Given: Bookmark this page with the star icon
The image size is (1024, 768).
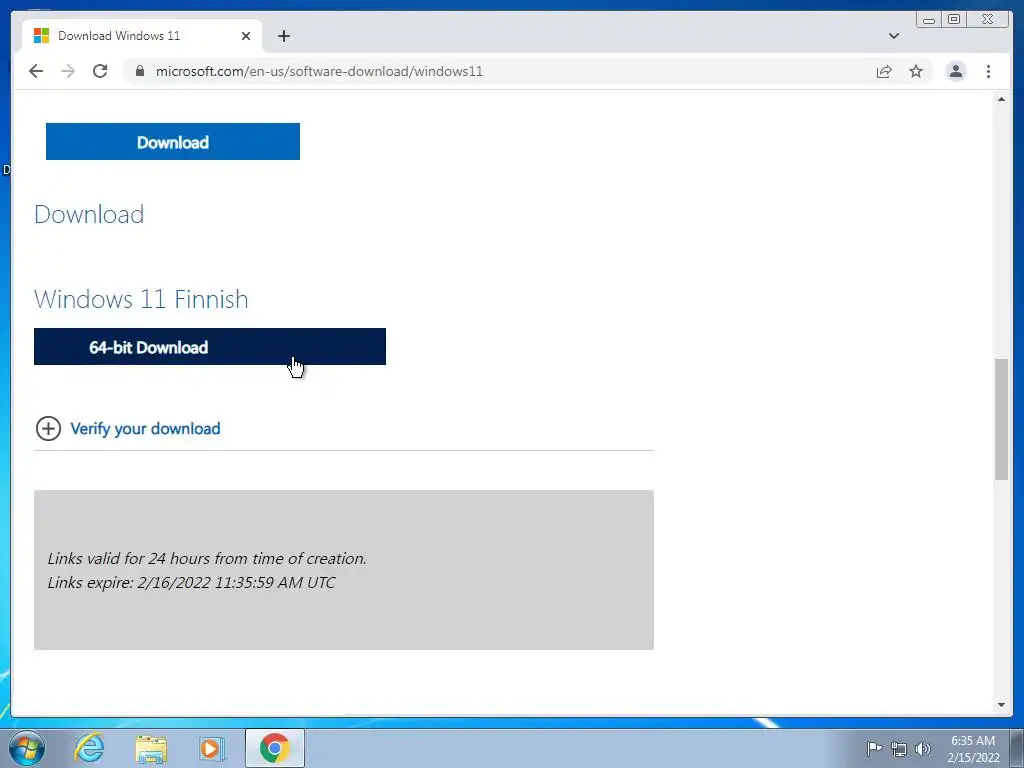Looking at the screenshot, I should (916, 71).
